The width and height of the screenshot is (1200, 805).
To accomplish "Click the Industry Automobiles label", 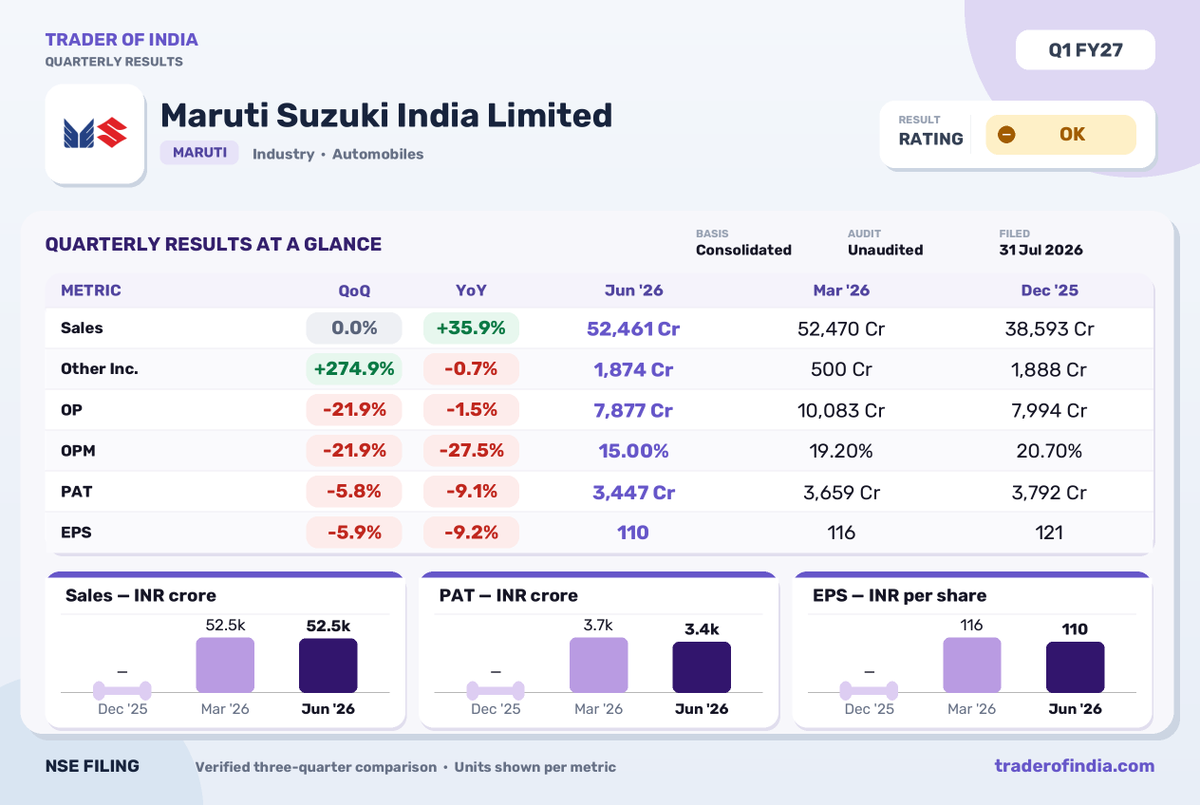I will [x=338, y=154].
